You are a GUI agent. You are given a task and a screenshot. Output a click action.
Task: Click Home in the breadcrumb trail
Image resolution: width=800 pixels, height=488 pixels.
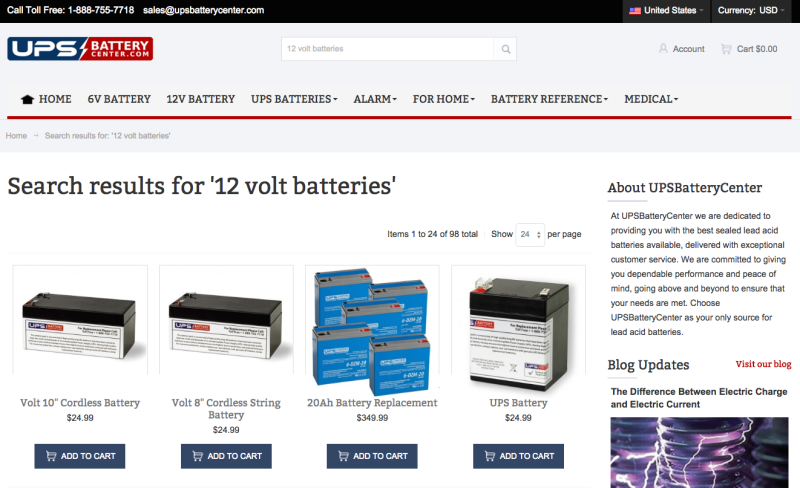[x=16, y=136]
